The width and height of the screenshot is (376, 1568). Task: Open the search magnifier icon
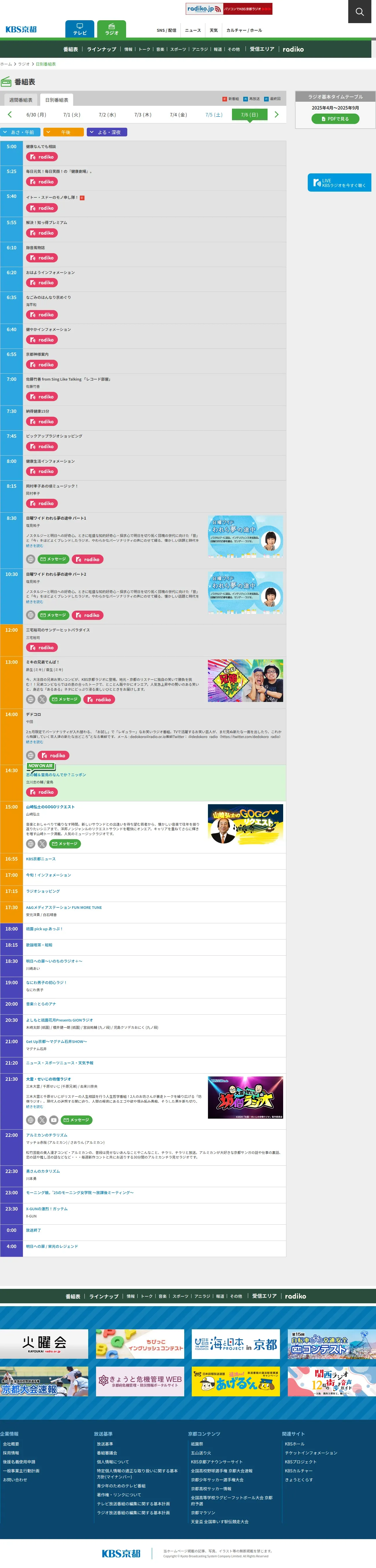coord(360,12)
